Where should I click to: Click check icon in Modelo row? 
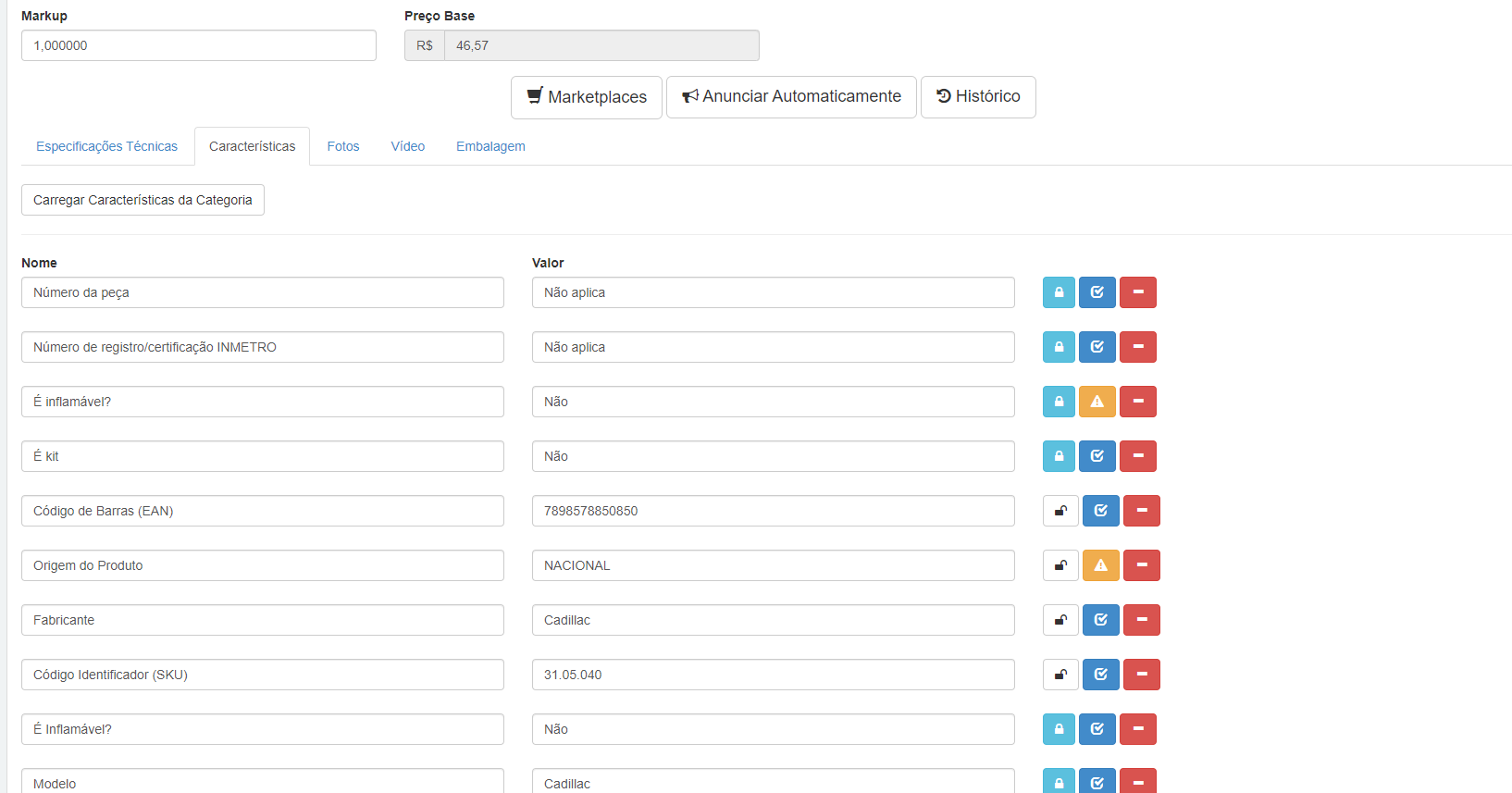[1097, 781]
